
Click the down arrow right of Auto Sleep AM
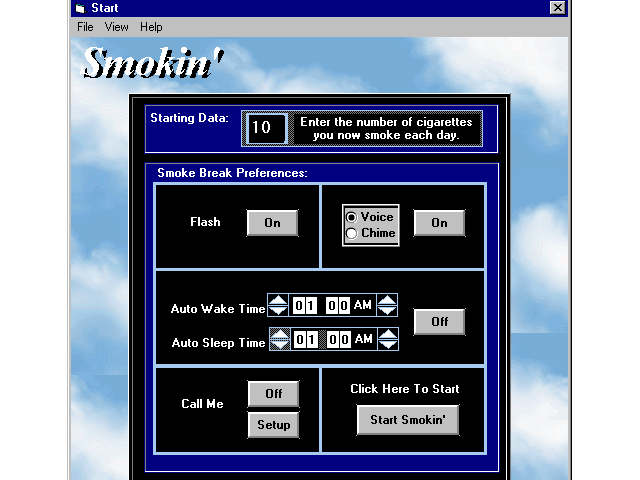[387, 345]
